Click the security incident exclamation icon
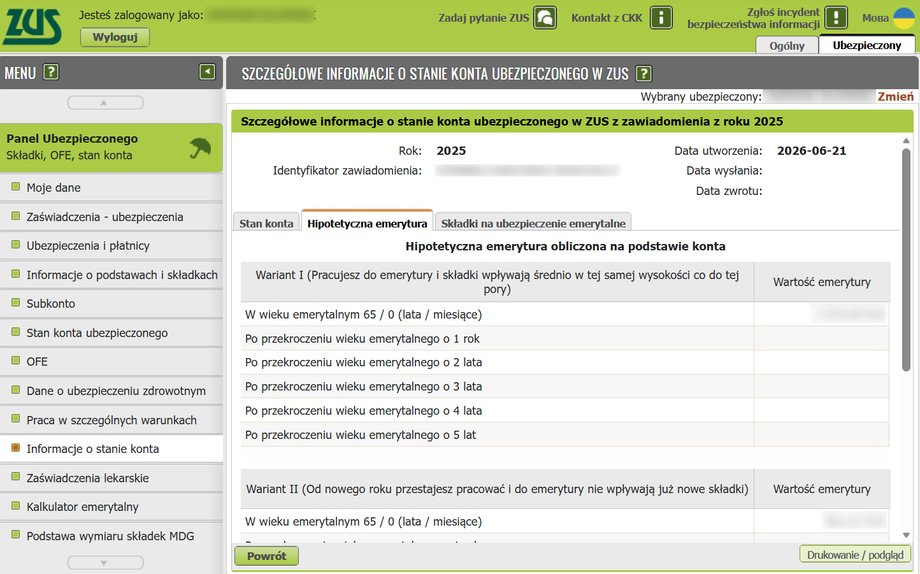 click(836, 18)
